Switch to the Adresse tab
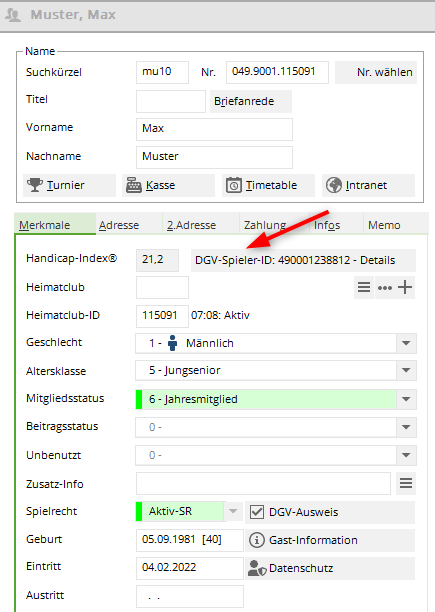Screen dimensions: 435x612 (119, 225)
